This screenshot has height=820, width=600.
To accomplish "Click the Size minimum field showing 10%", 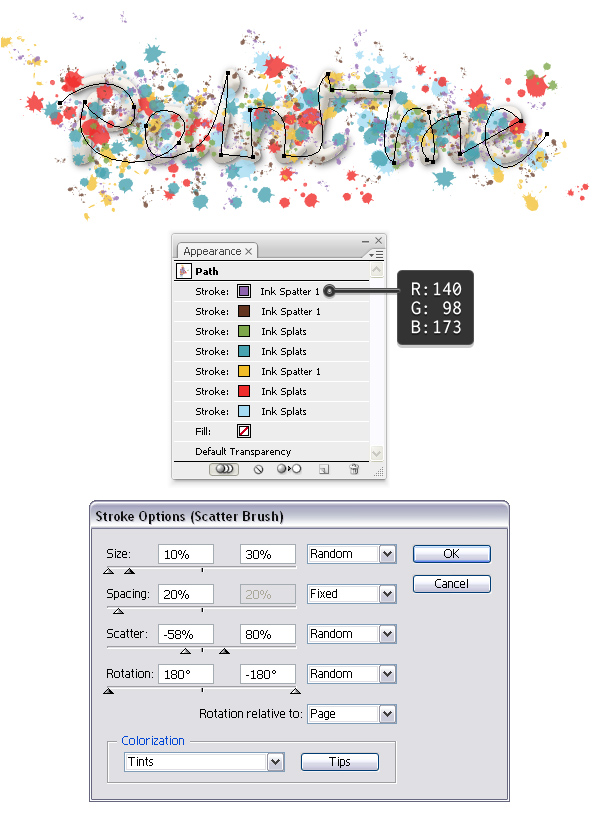I will 186,554.
